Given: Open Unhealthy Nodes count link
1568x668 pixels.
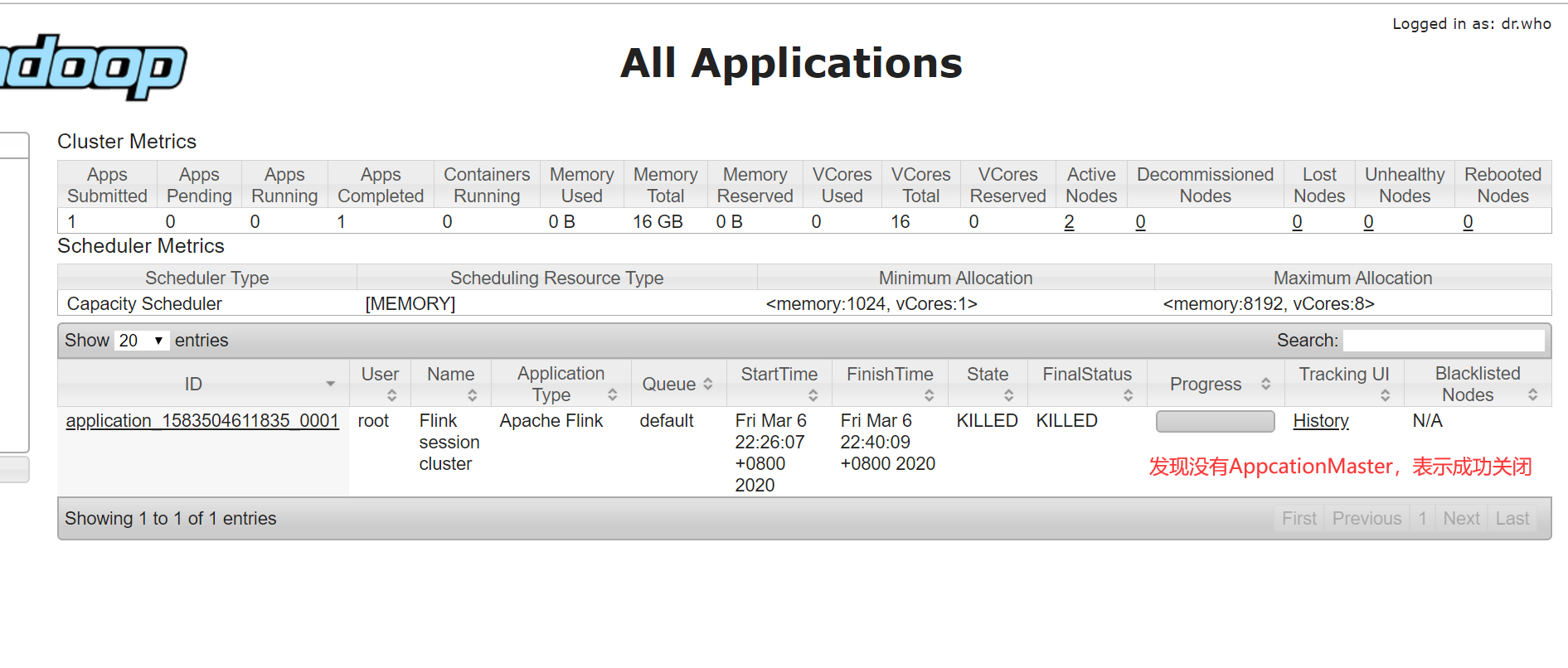Looking at the screenshot, I should coord(1368,222).
